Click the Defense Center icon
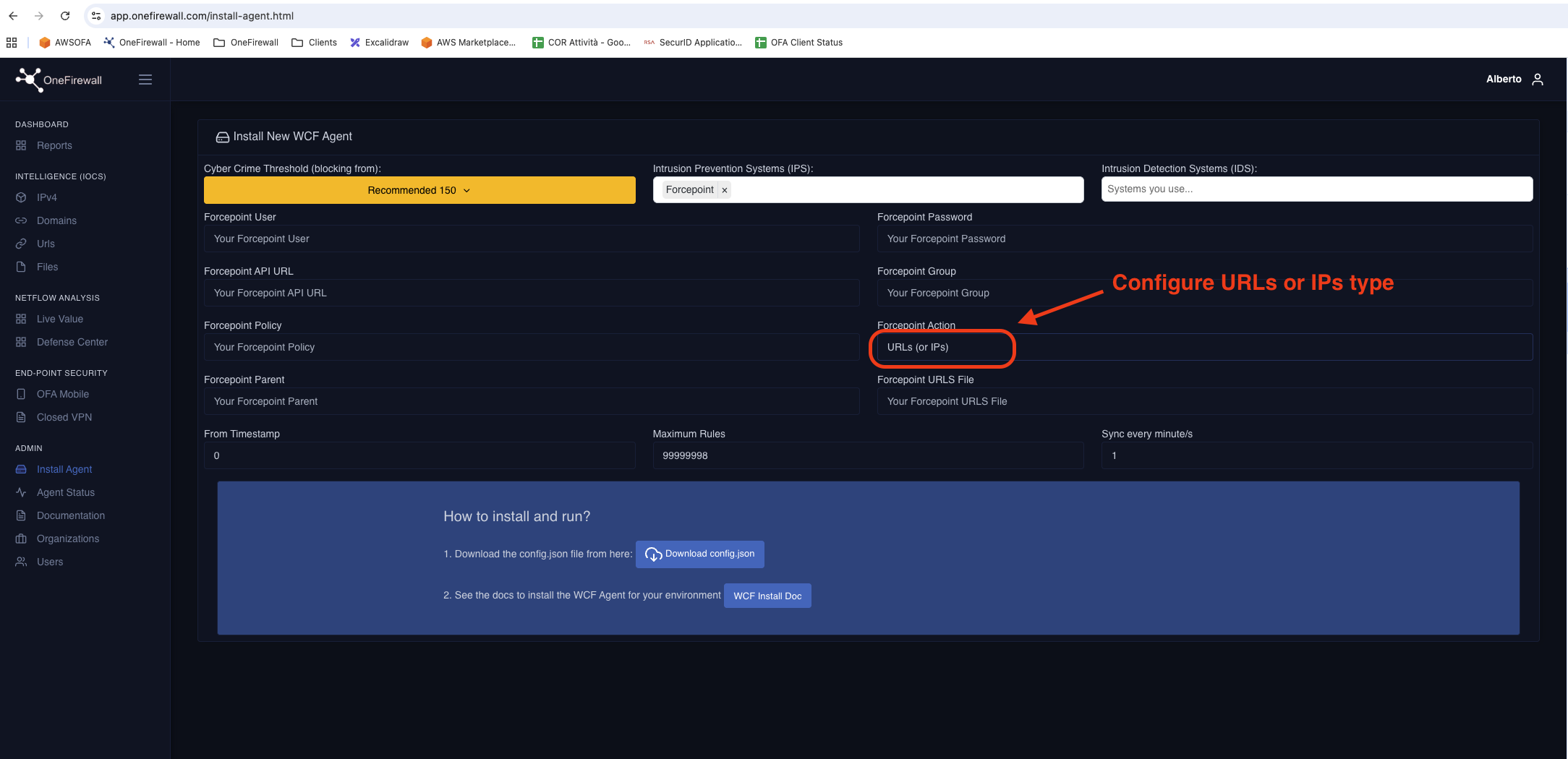The image size is (1568, 759). click(21, 342)
